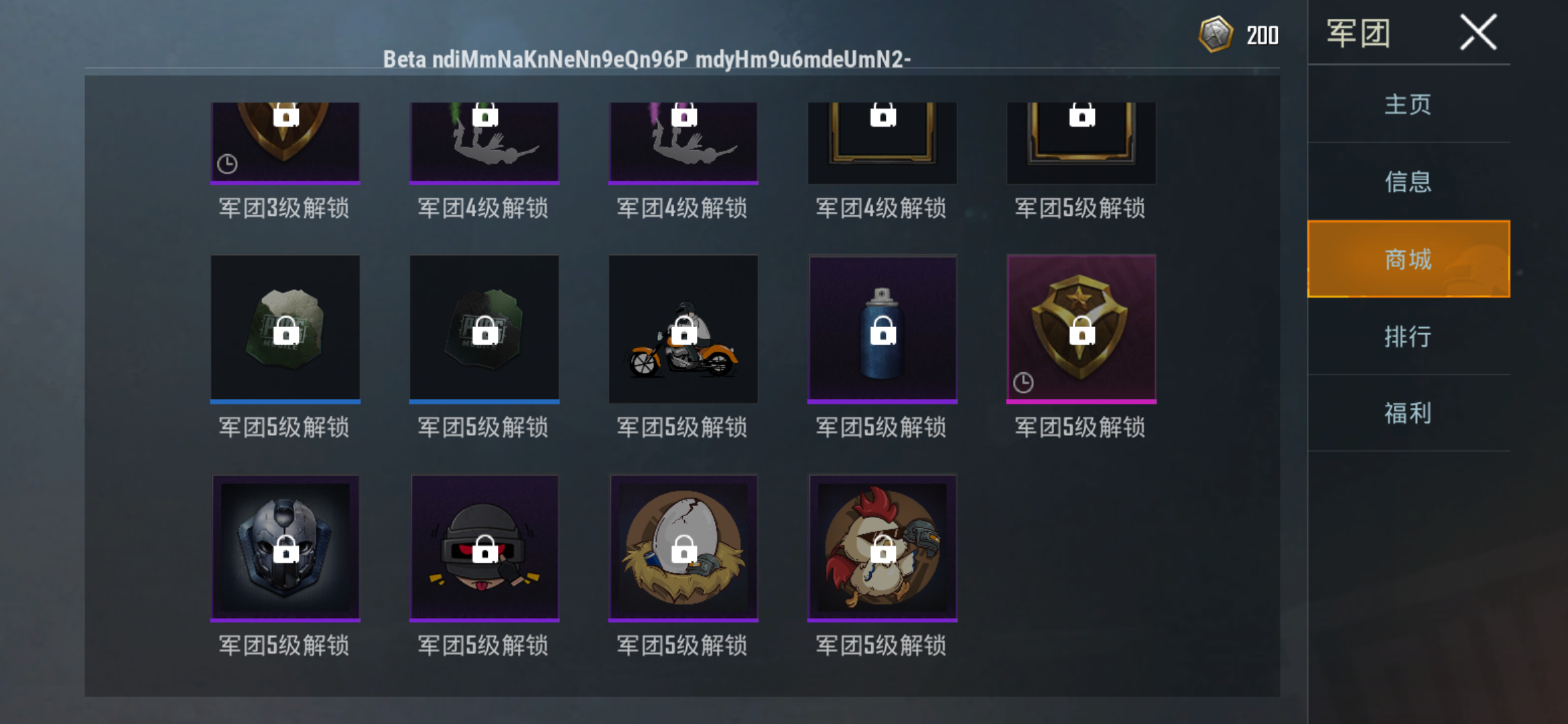Open the 排行 tab

tap(1409, 336)
